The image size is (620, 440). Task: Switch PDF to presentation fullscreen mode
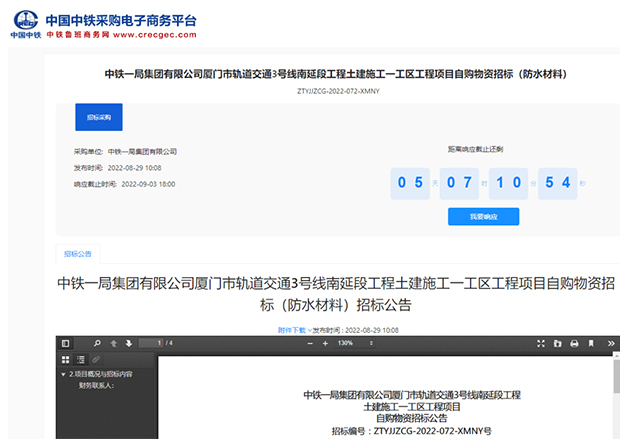(541, 344)
